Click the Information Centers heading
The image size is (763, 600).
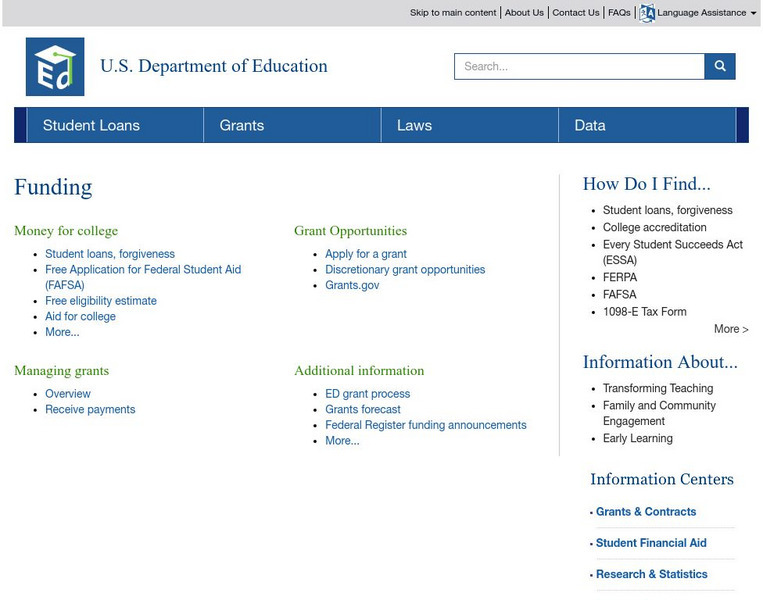pos(662,479)
